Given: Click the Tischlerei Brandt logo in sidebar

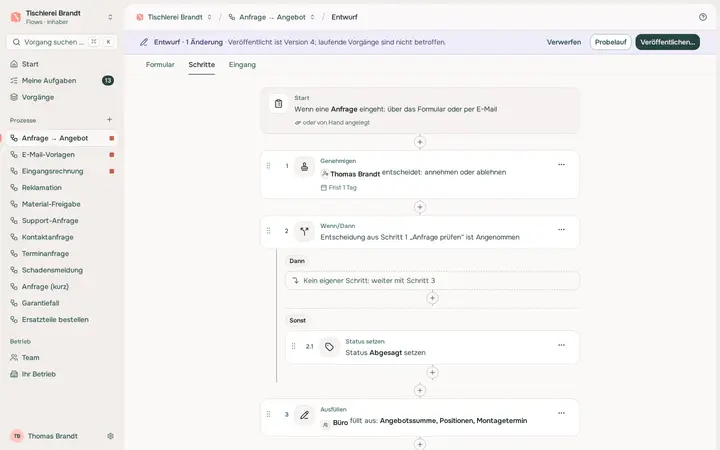Looking at the screenshot, I should pyautogui.click(x=16, y=17).
